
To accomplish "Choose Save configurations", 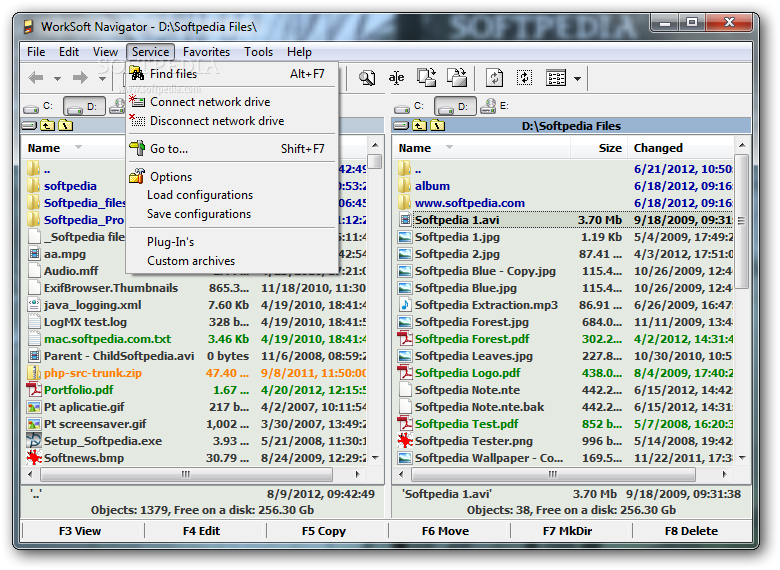I will [x=232, y=214].
